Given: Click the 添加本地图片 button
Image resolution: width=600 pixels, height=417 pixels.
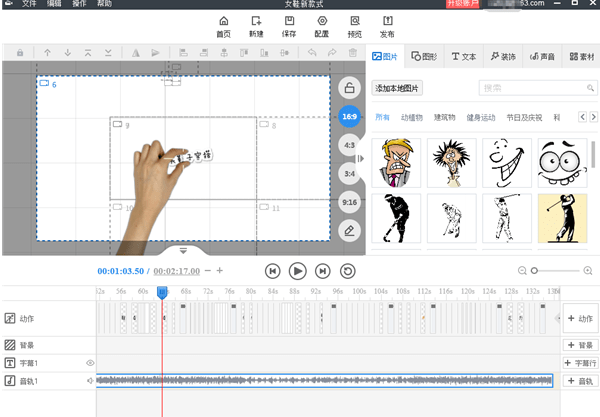Looking at the screenshot, I should coord(398,88).
